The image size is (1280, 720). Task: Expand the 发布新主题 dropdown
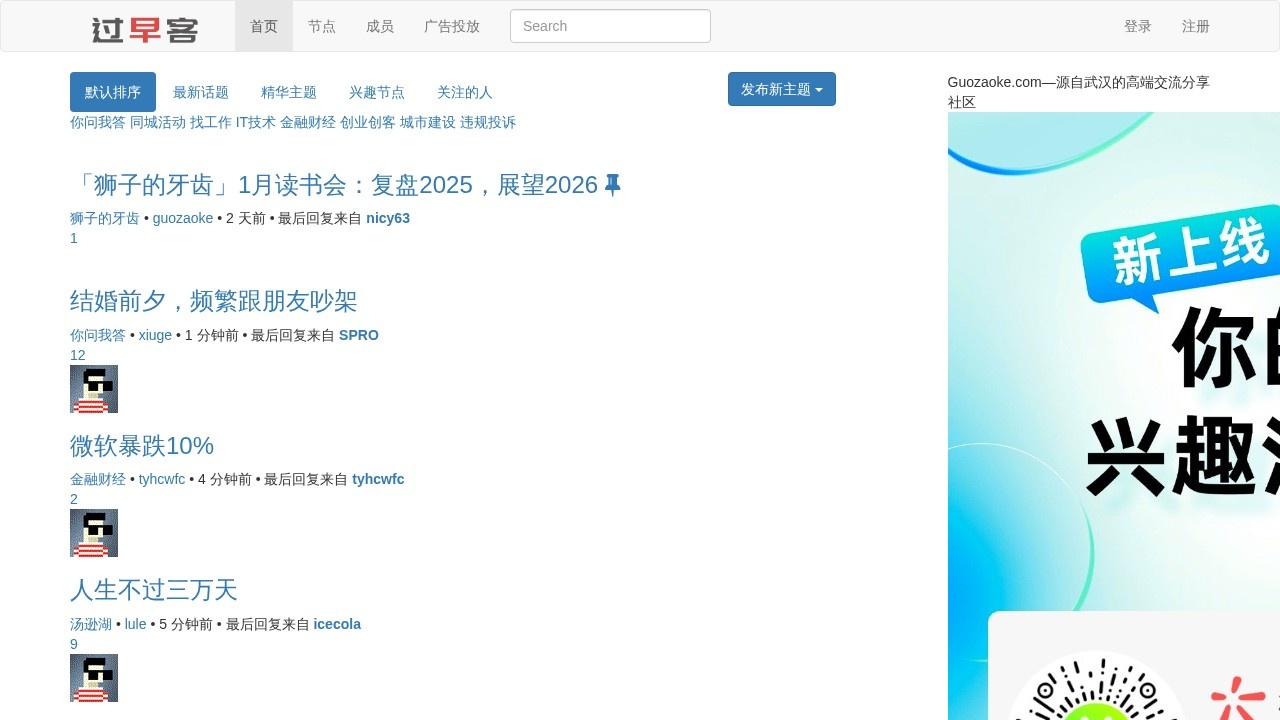[781, 89]
